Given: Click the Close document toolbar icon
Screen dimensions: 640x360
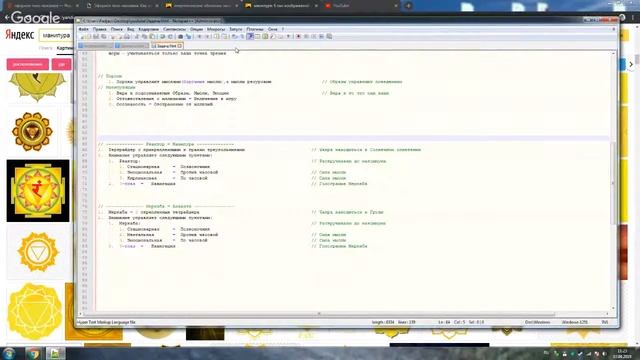Looking at the screenshot, I should coord(112,37).
